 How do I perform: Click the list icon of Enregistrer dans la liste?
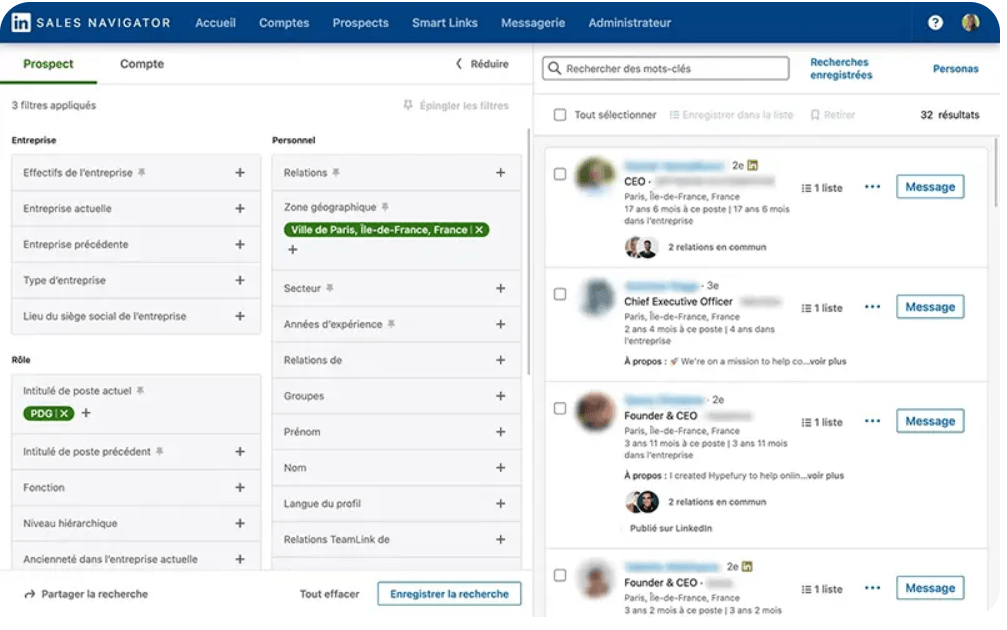point(674,115)
